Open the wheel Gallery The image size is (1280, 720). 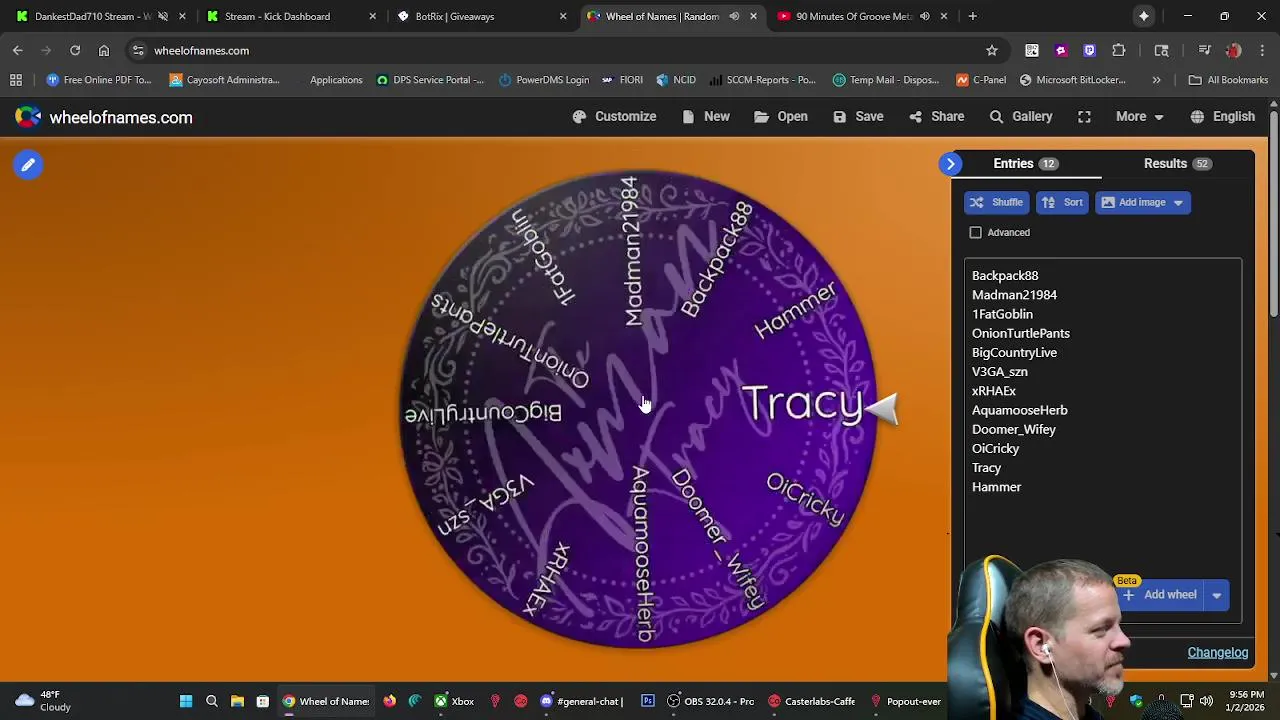pyautogui.click(x=1021, y=117)
